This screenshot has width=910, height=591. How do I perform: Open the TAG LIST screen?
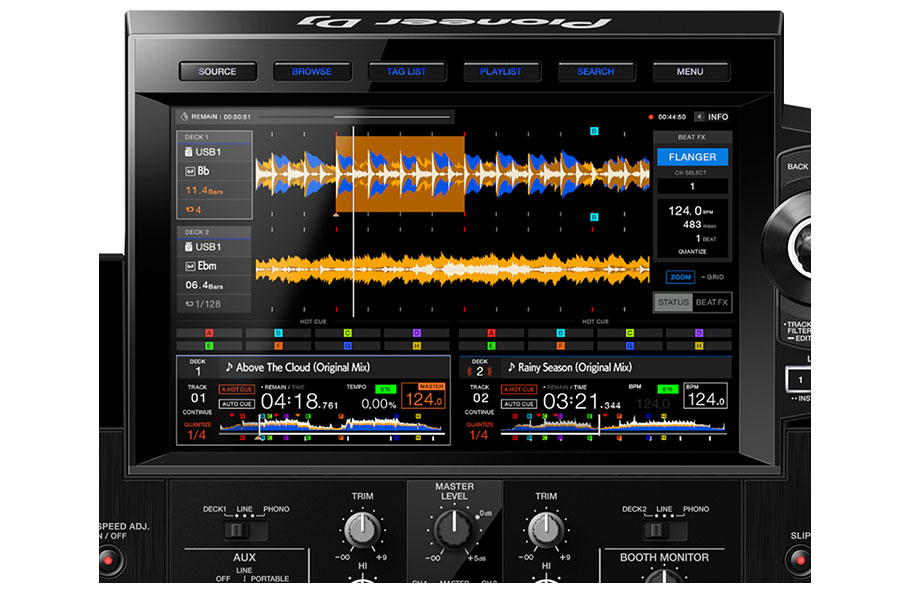click(407, 71)
